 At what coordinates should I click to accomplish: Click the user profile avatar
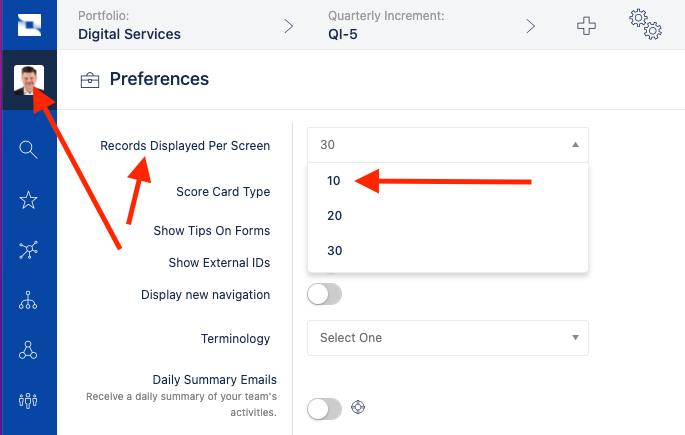[x=29, y=80]
